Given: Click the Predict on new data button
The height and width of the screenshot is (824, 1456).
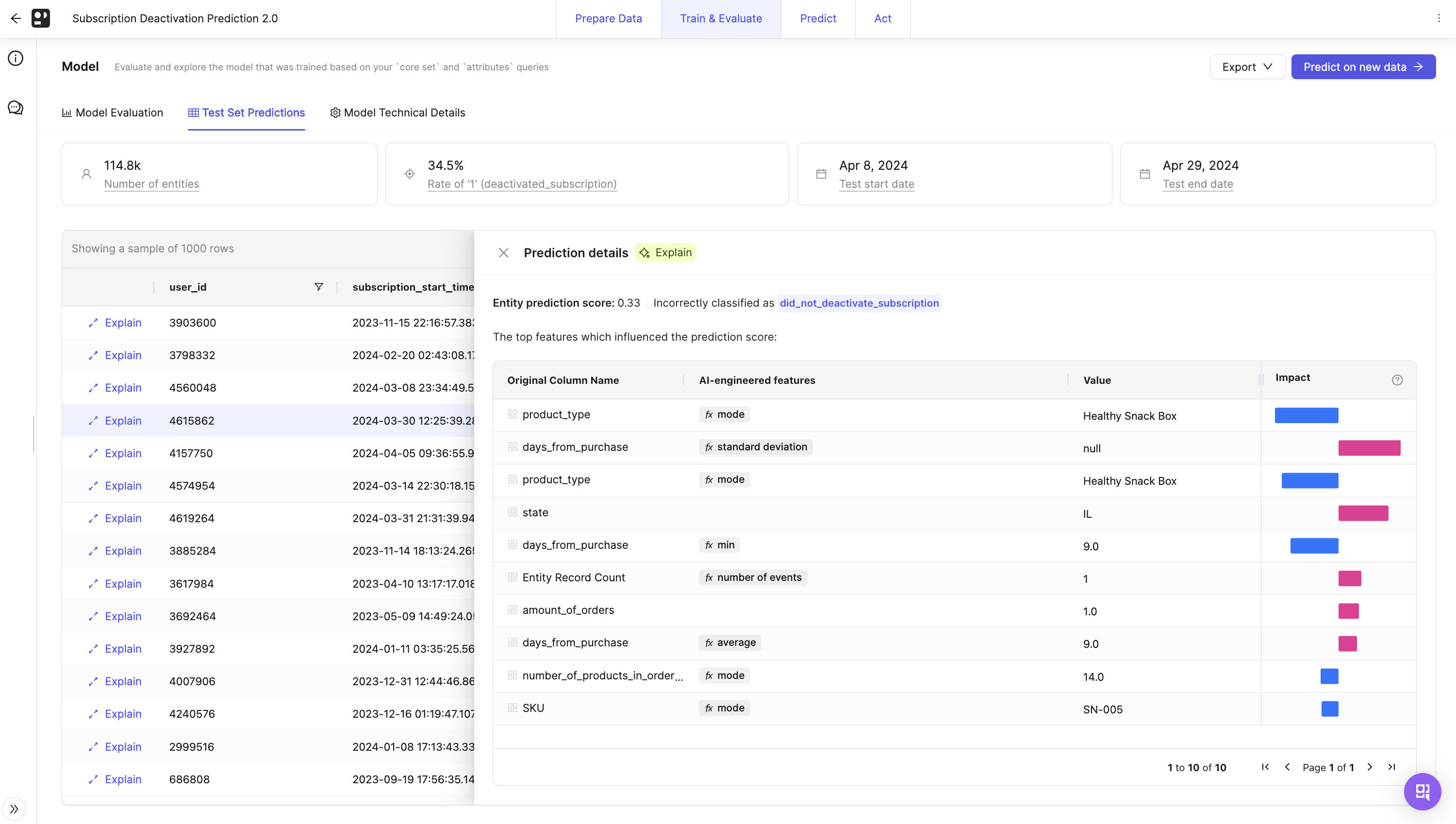Looking at the screenshot, I should point(1363,67).
